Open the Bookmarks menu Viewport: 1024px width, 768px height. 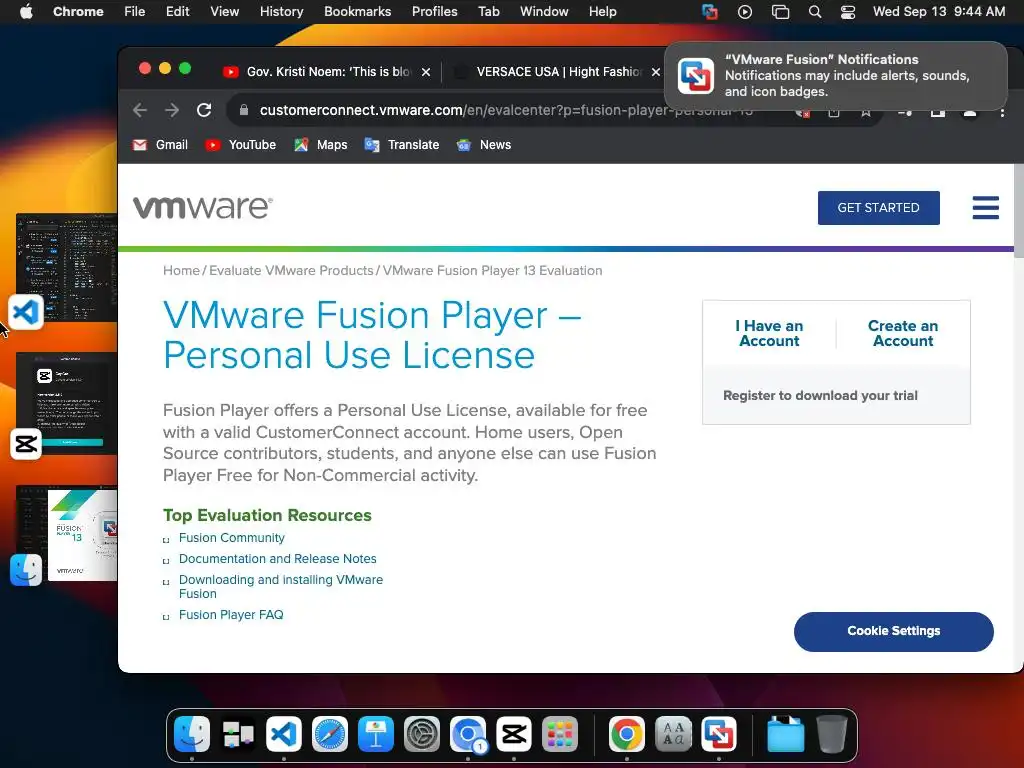tap(357, 12)
